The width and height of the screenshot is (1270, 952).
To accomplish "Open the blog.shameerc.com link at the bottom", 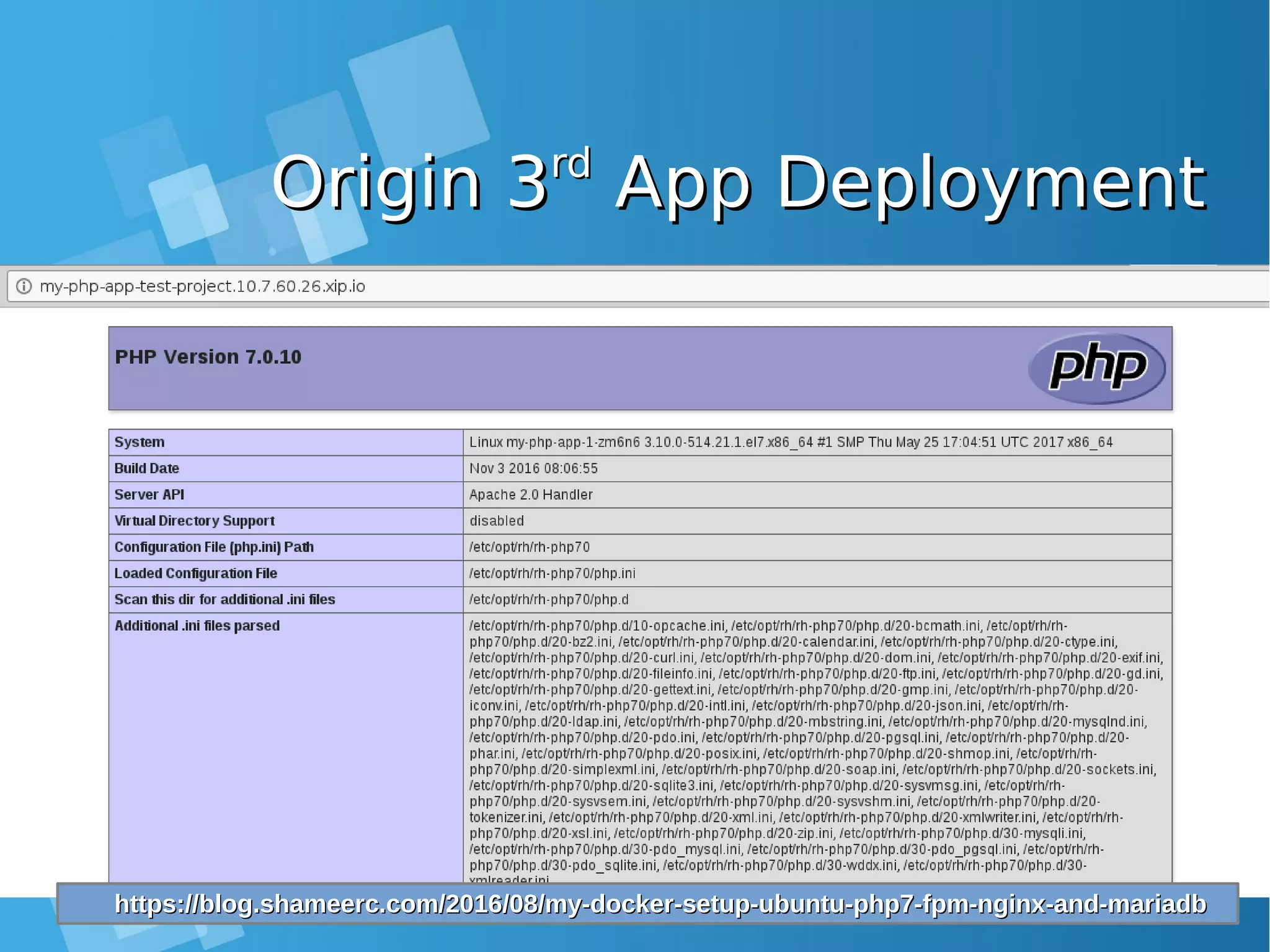I will click(660, 904).
